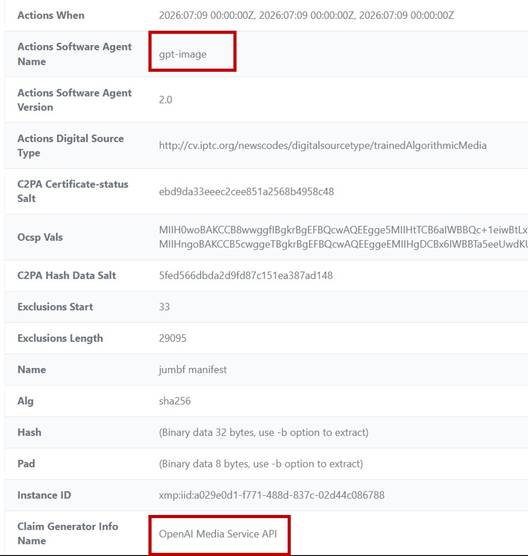Screen dimensions: 528x556
Task: Click the Actions Digital Source Type label
Action: (71, 145)
